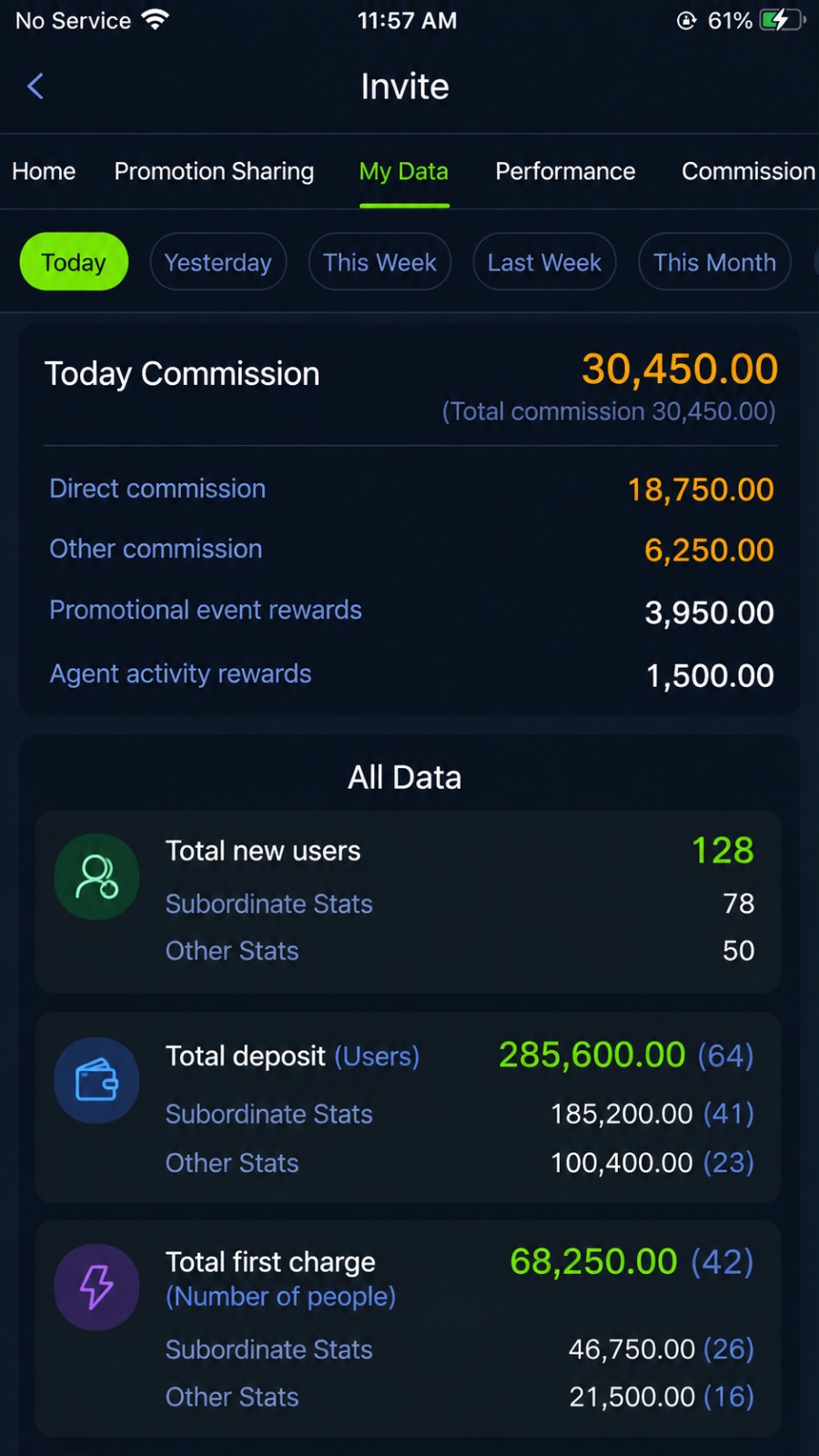Tap the first charge lightning icon

coord(96,1287)
